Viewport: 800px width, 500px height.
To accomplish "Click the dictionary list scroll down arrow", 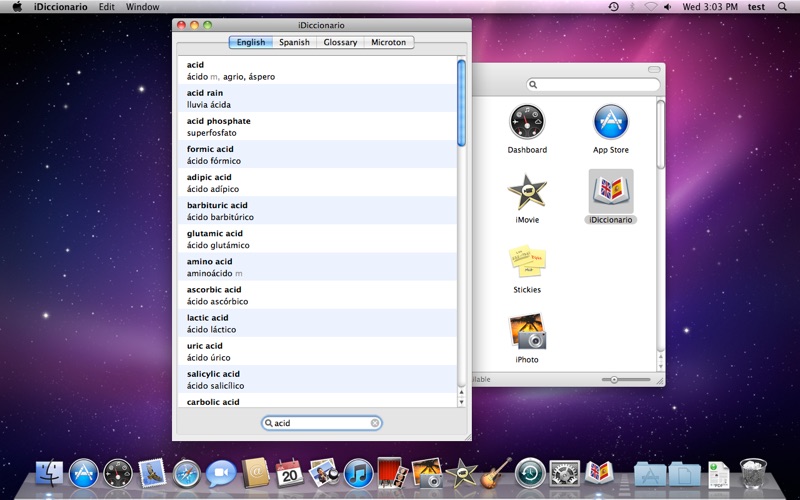I will [461, 402].
